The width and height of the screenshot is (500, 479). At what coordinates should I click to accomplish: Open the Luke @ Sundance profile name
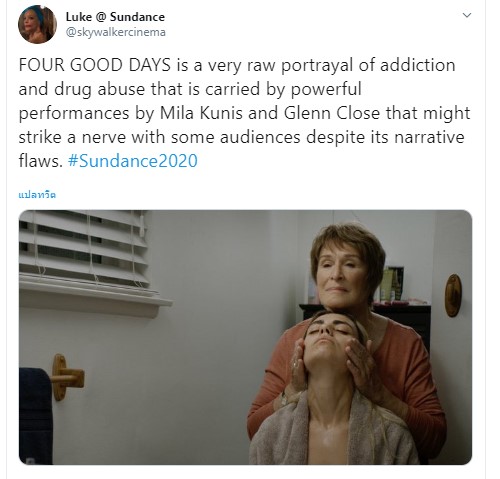(x=115, y=17)
